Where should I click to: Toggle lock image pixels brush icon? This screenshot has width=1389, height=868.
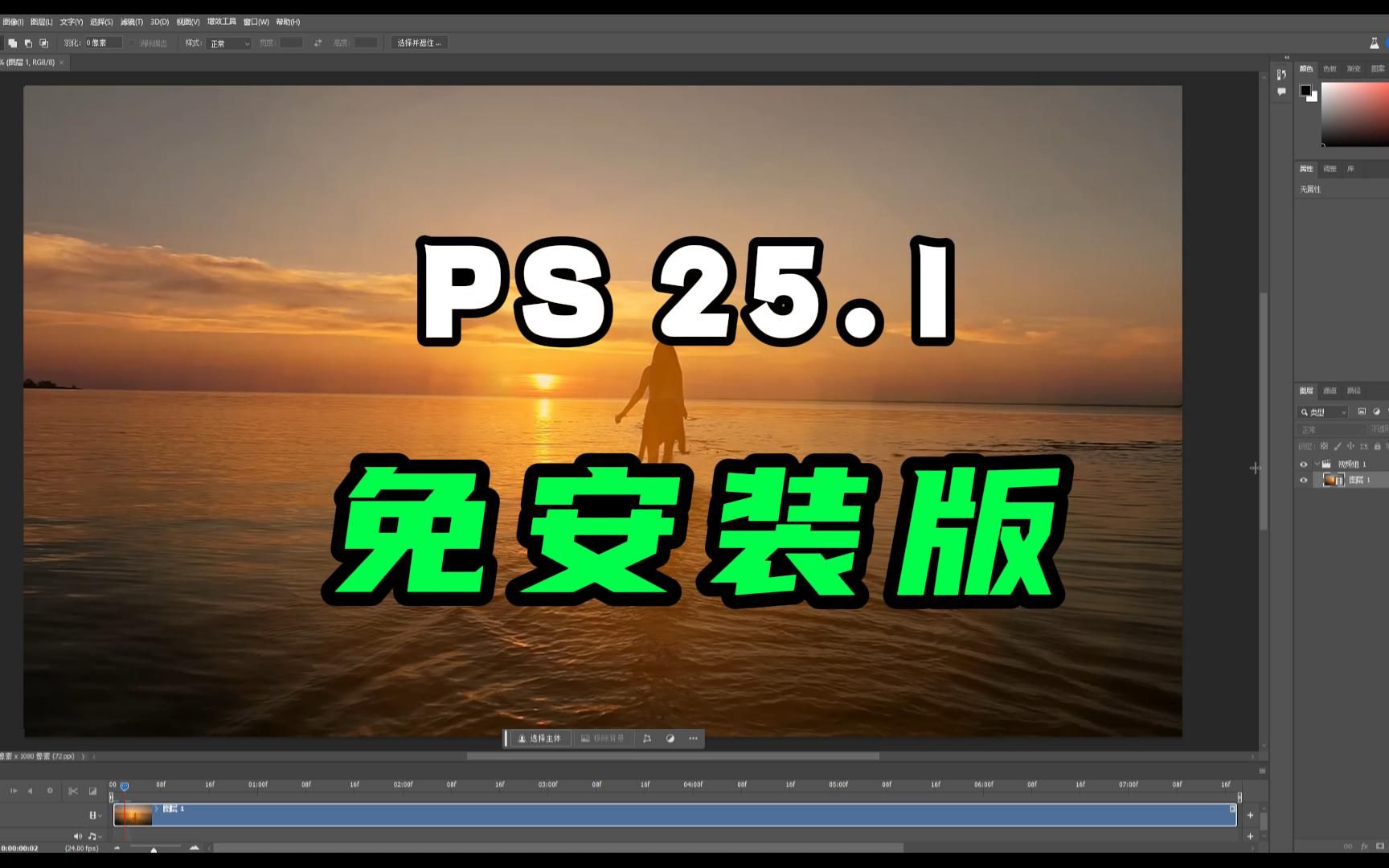[x=1338, y=446]
